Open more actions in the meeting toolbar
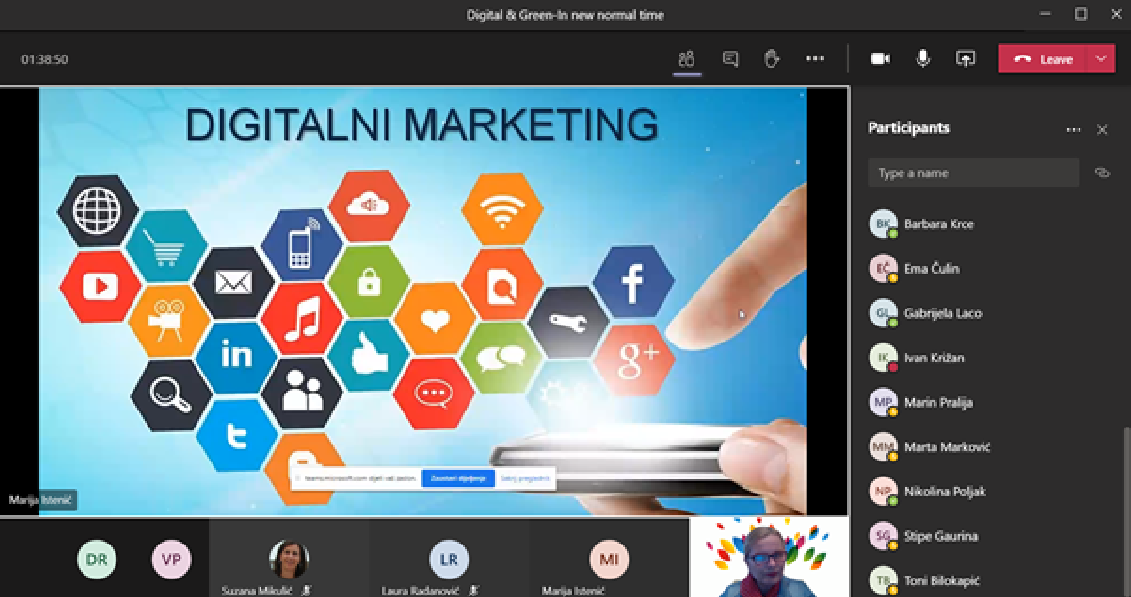 tap(815, 59)
